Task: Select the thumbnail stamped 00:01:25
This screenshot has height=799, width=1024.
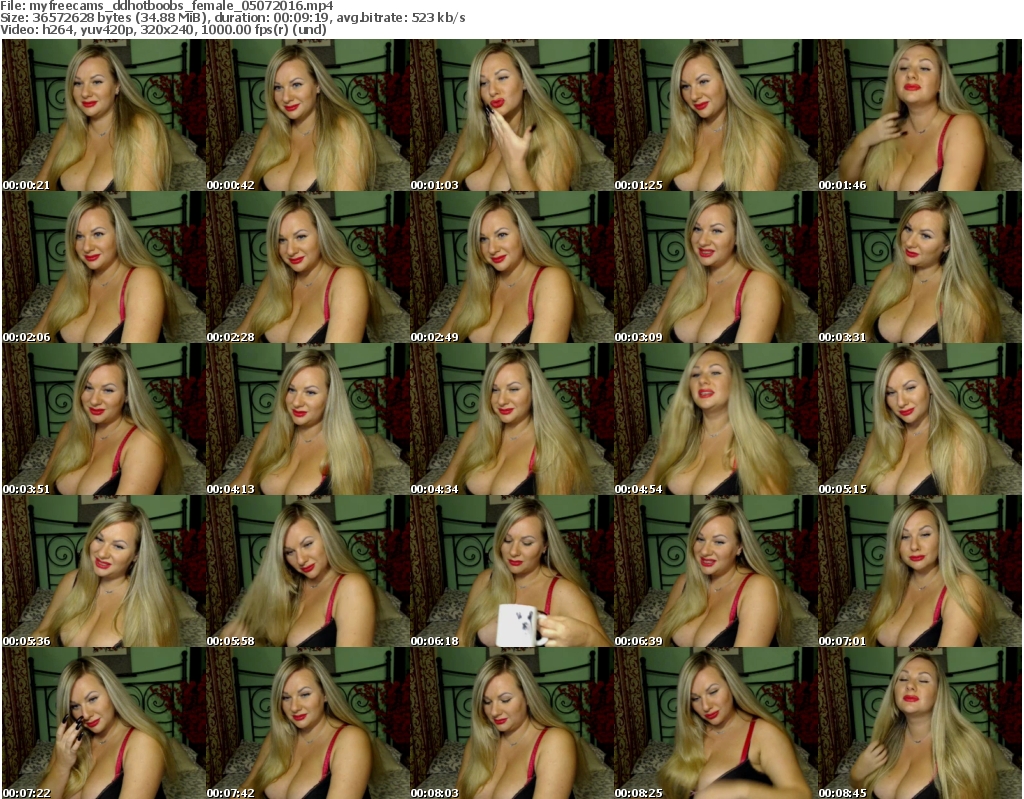Action: tap(715, 115)
